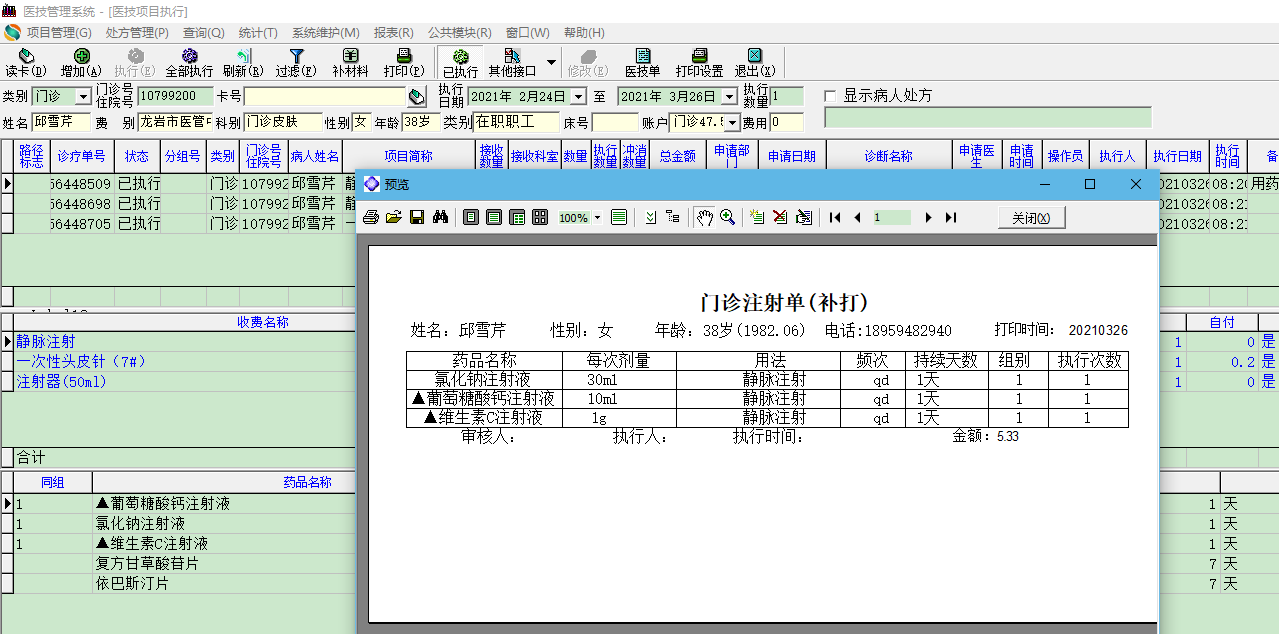Expand arrow next to 其他接口
This screenshot has height=634, width=1279.
click(551, 62)
